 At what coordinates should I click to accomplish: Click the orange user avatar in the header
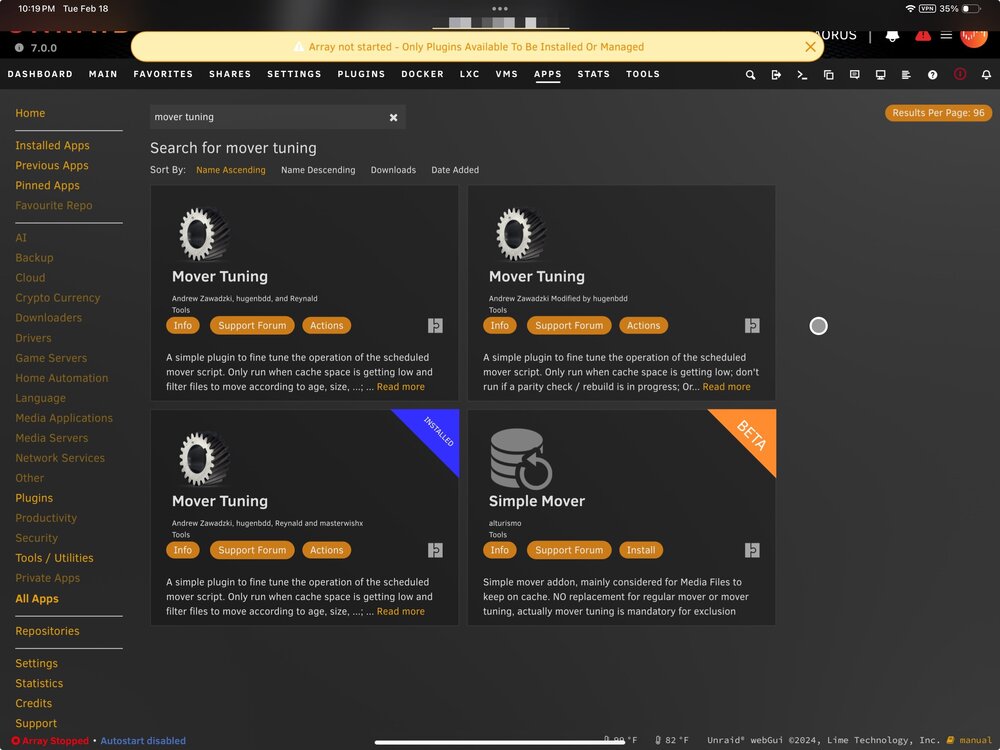[x=974, y=36]
